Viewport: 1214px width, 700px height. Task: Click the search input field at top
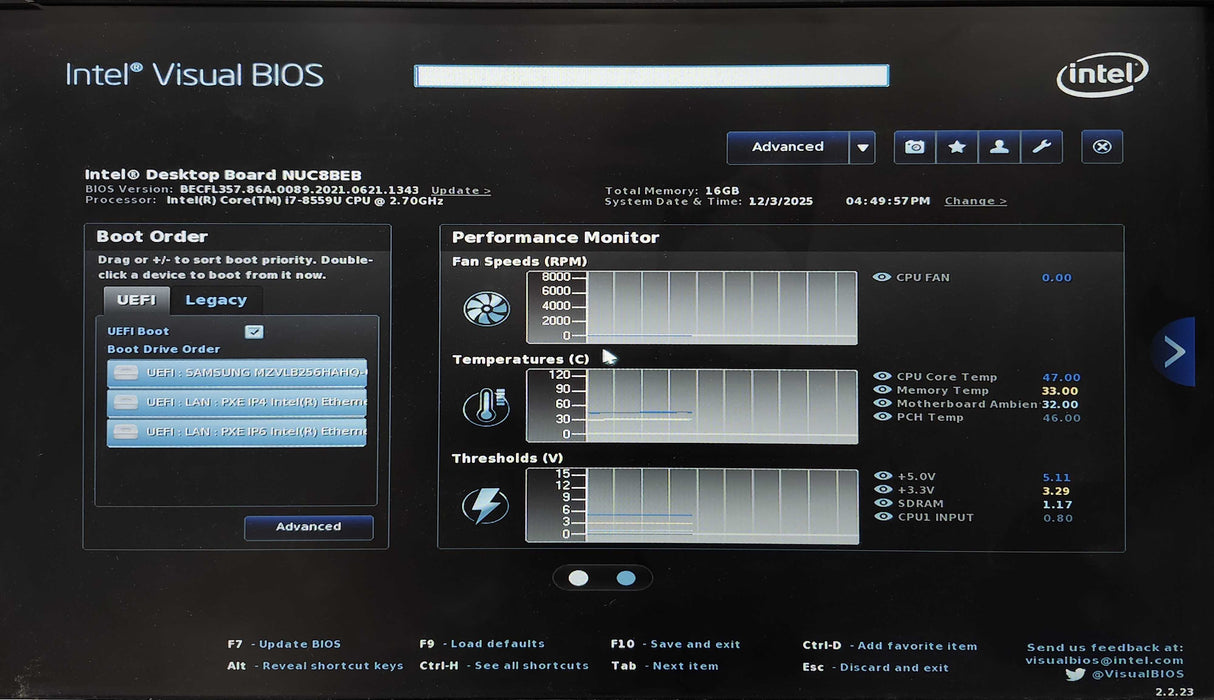[651, 76]
